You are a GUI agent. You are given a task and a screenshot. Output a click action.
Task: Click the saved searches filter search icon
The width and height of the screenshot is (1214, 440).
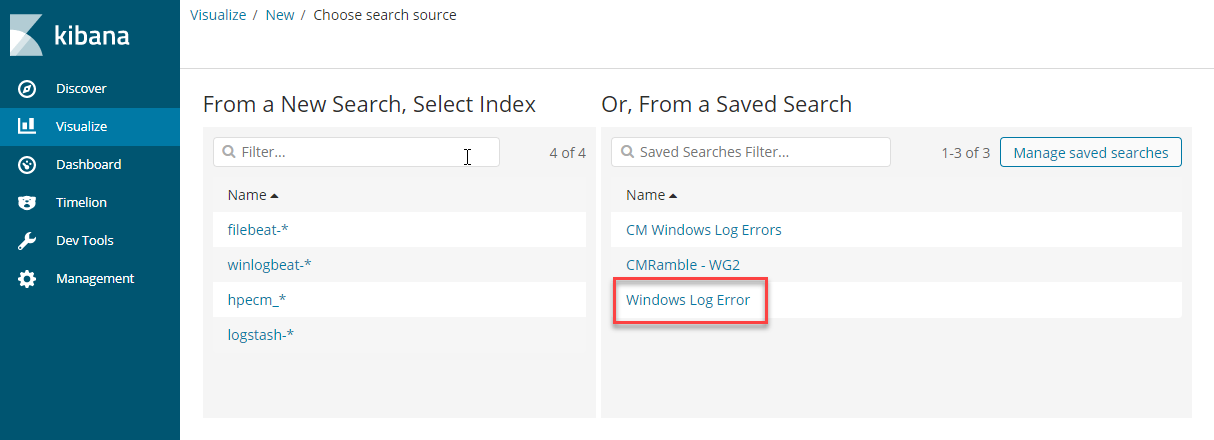click(628, 152)
